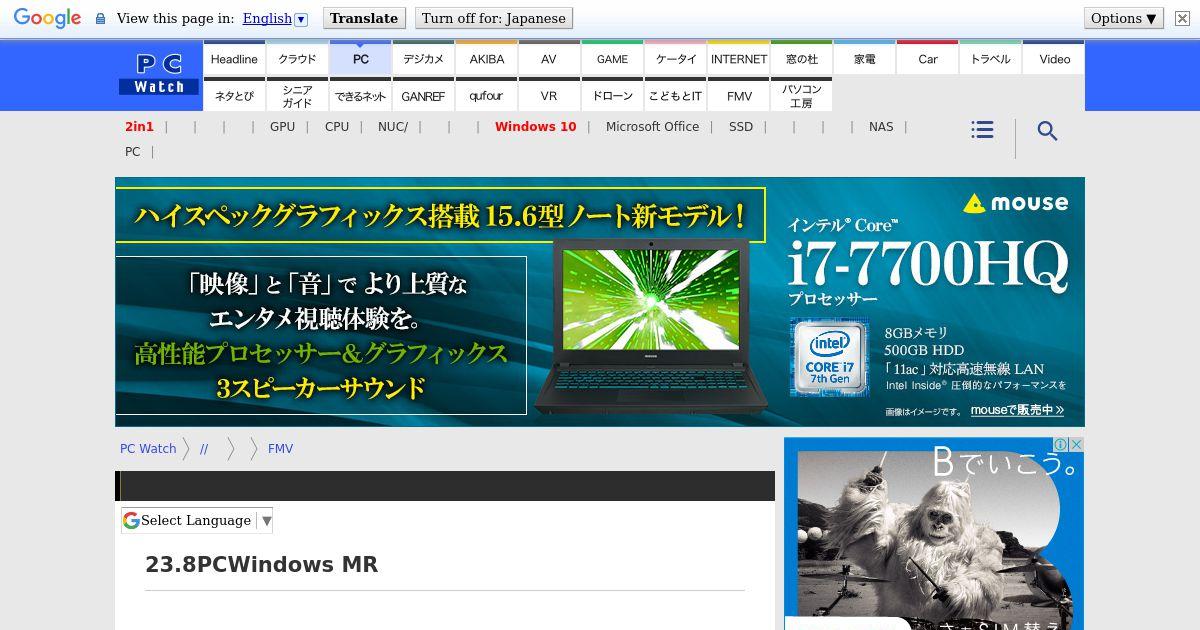Screen dimensions: 1200x630
Task: Click the PC link under 2in1
Action: click(132, 151)
